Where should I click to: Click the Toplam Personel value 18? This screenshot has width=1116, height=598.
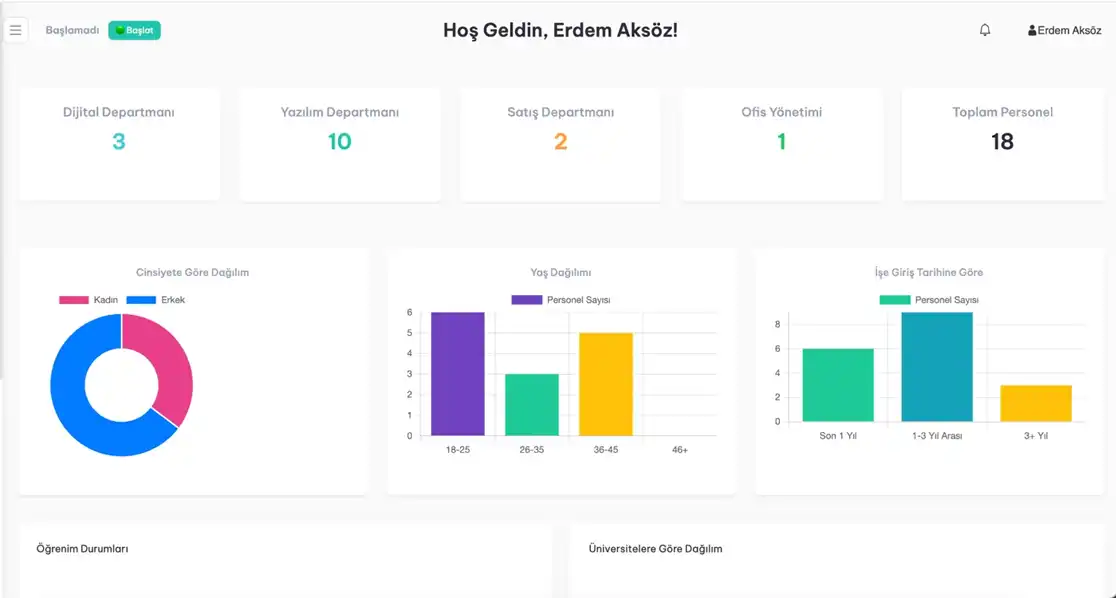(x=1002, y=142)
